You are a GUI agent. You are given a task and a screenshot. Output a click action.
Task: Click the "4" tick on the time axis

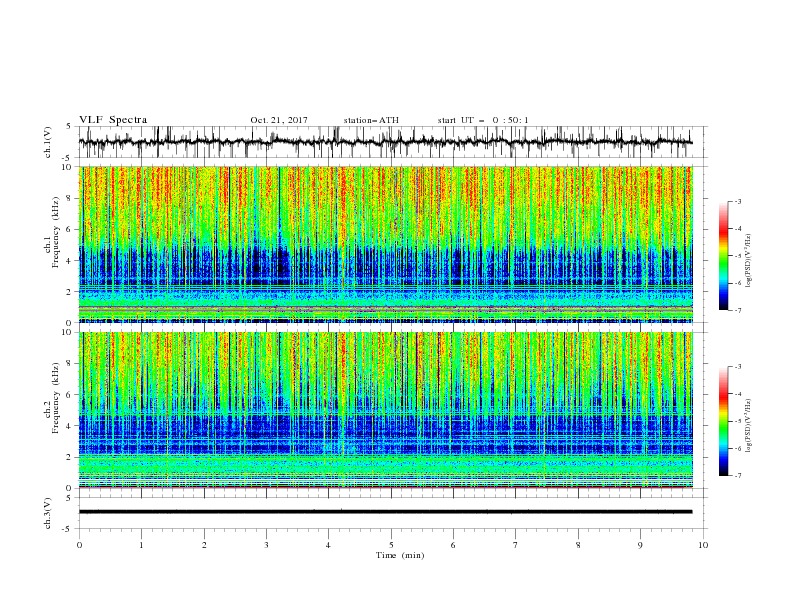(328, 545)
